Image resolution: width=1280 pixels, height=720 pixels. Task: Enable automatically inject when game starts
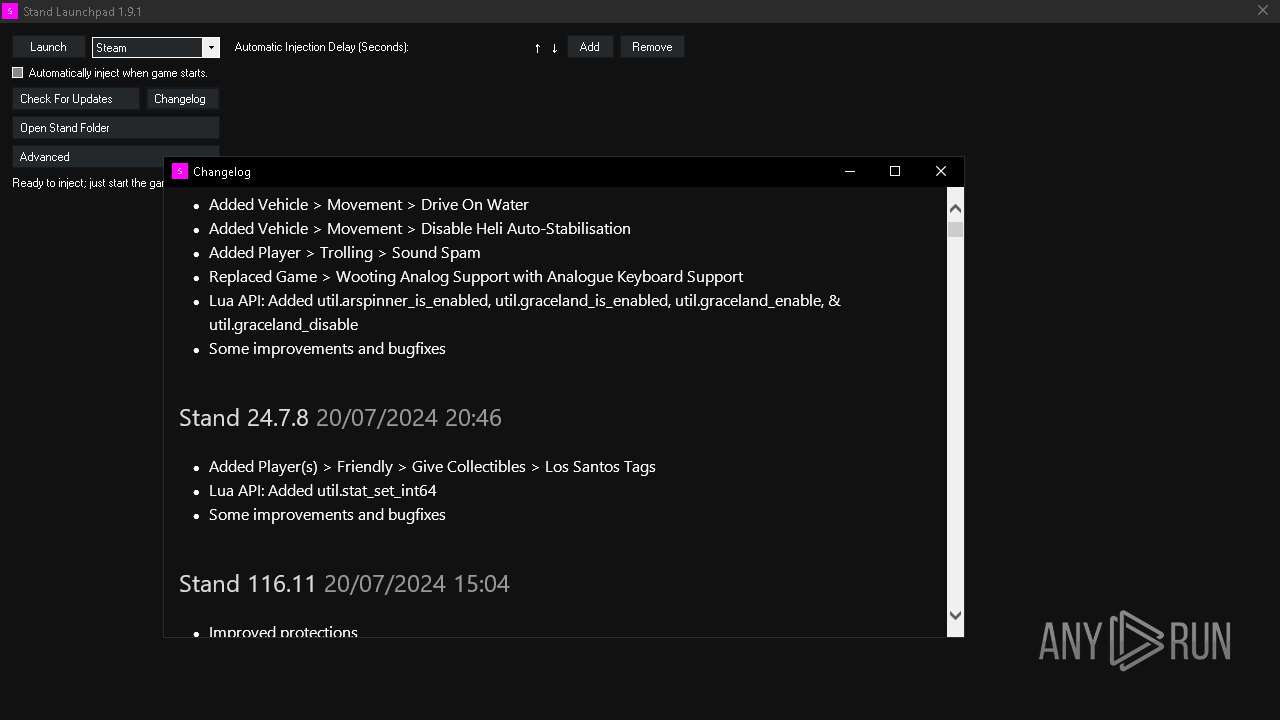[x=17, y=73]
